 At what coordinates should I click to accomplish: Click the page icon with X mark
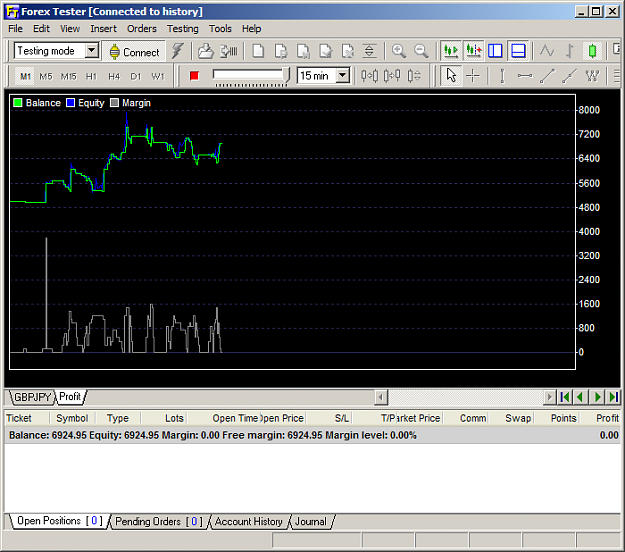click(347, 51)
